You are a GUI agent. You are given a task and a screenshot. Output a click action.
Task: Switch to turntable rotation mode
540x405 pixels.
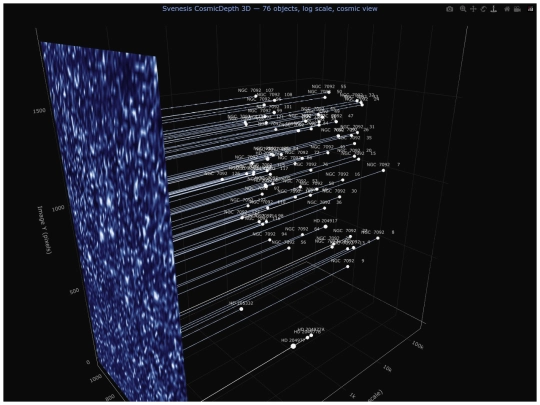pos(494,9)
